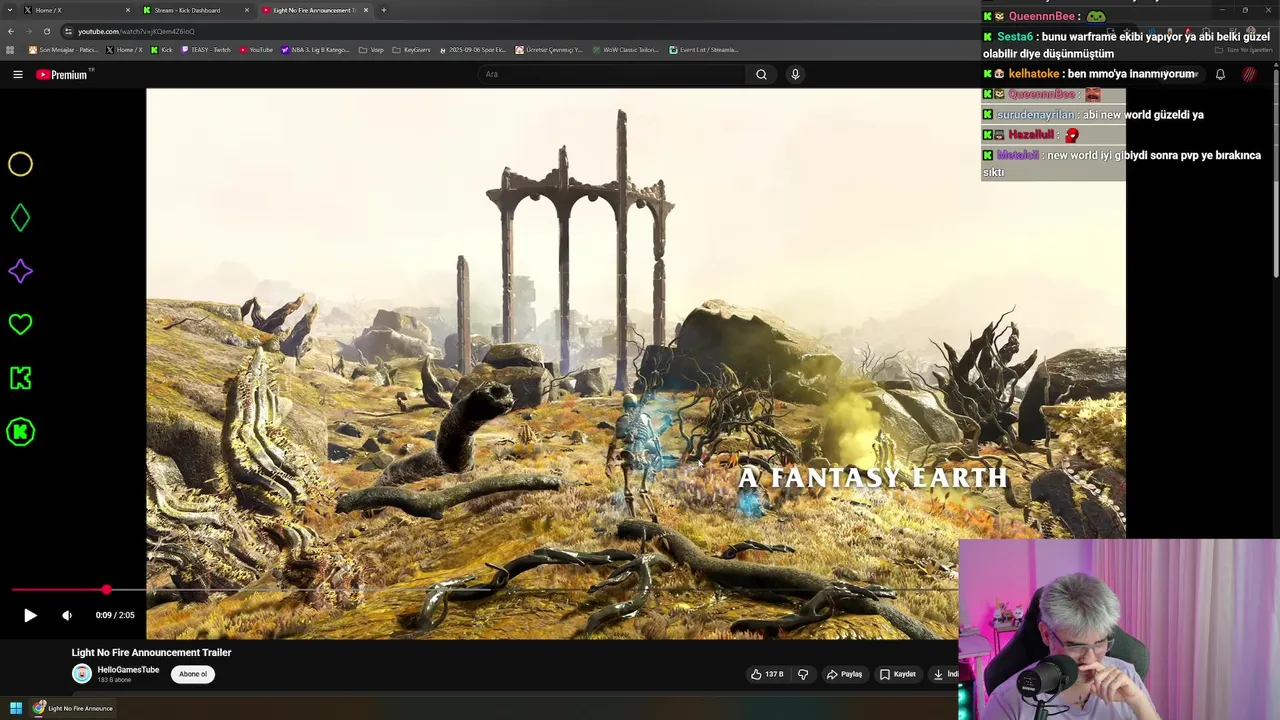Dislike the video with thumbs down
Viewport: 1280px width, 720px height.
[803, 674]
